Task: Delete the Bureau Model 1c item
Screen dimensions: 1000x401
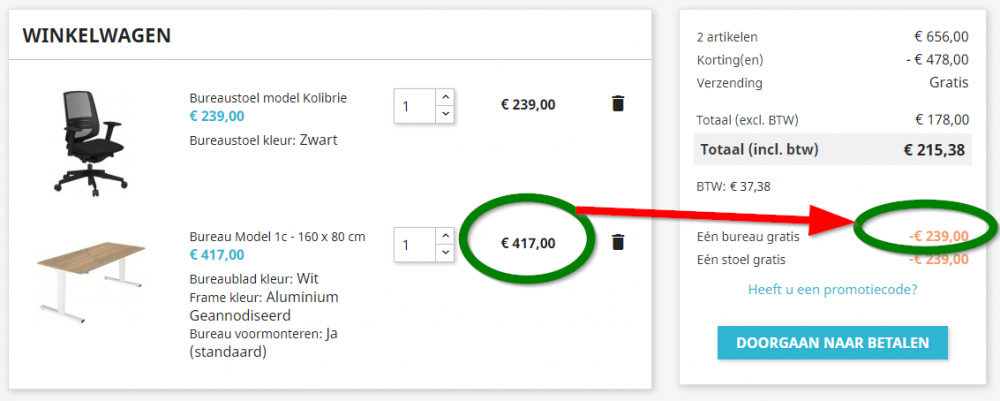Action: tap(617, 242)
